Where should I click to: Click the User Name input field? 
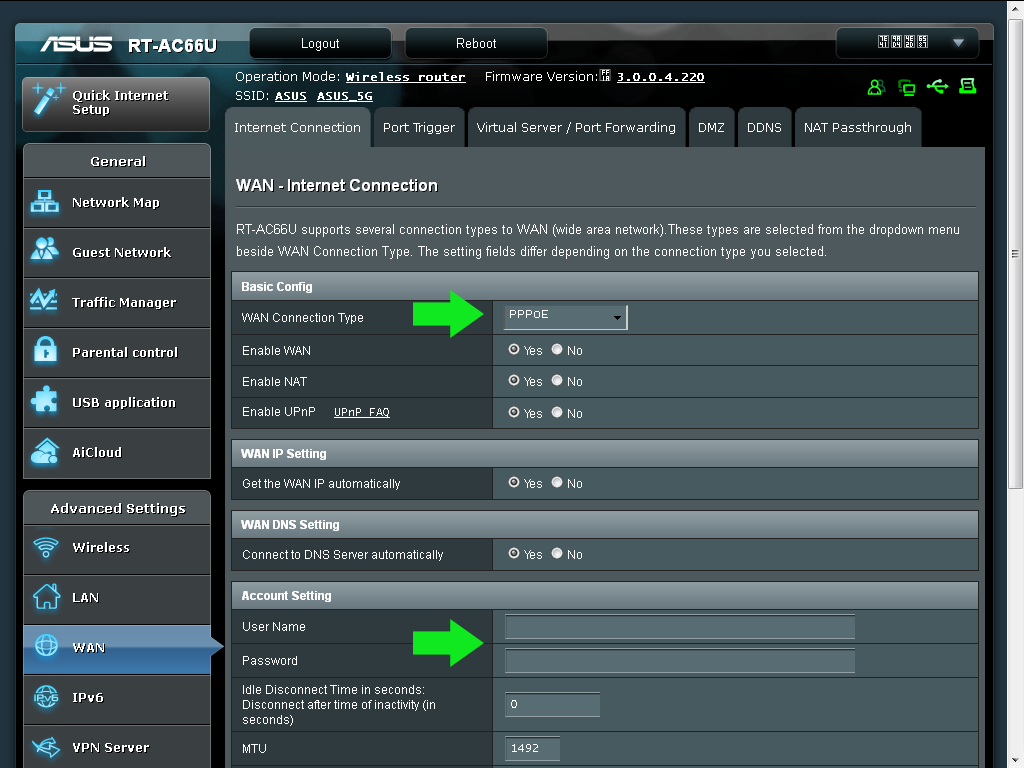click(680, 626)
